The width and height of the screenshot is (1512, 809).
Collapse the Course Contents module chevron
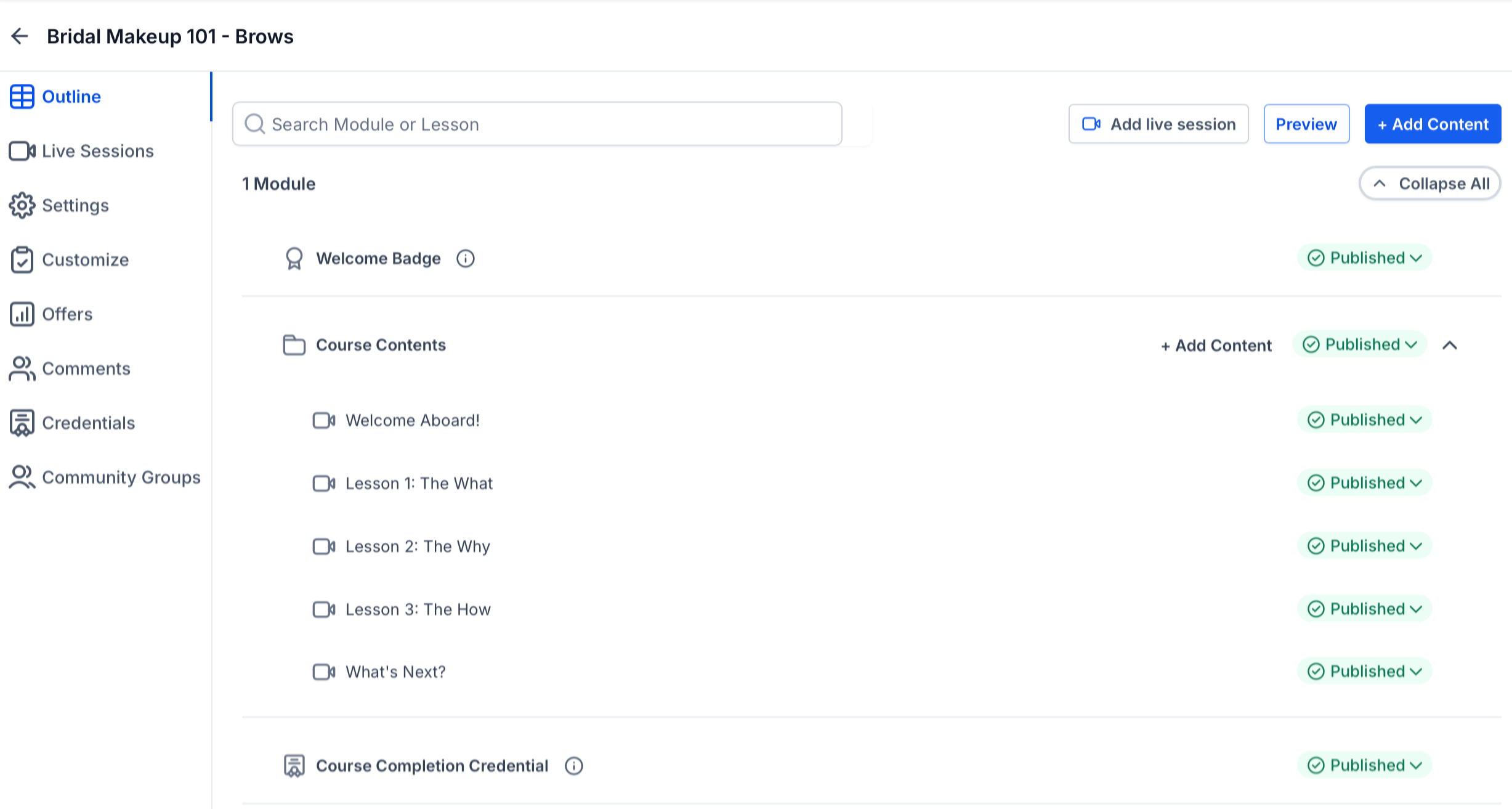pos(1450,345)
